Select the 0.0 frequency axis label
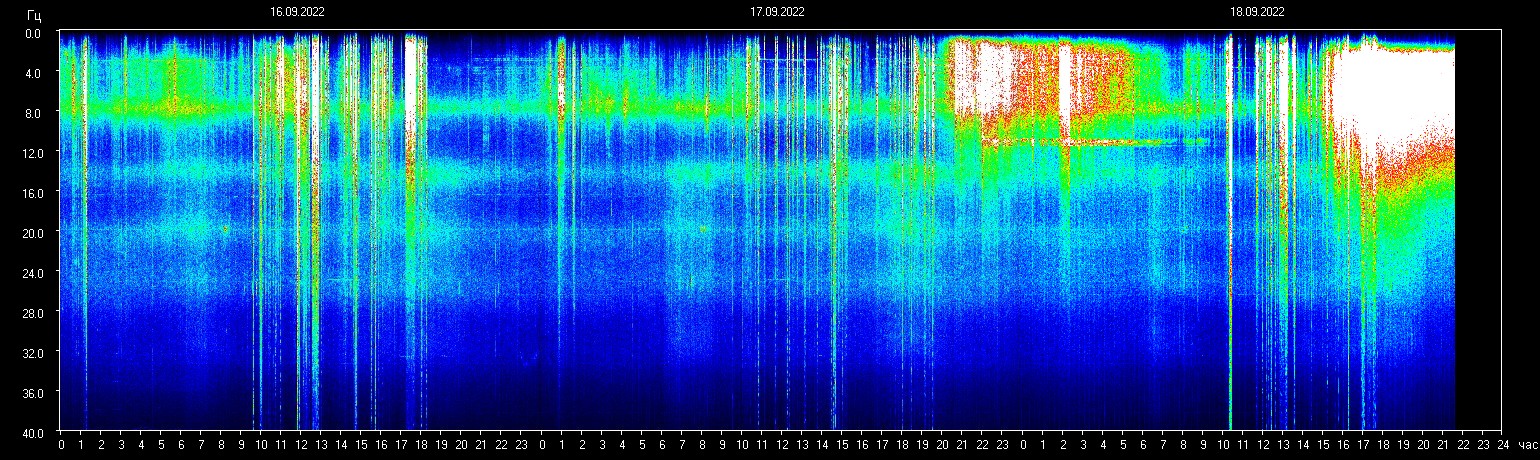The height and width of the screenshot is (460, 1540). pos(33,33)
